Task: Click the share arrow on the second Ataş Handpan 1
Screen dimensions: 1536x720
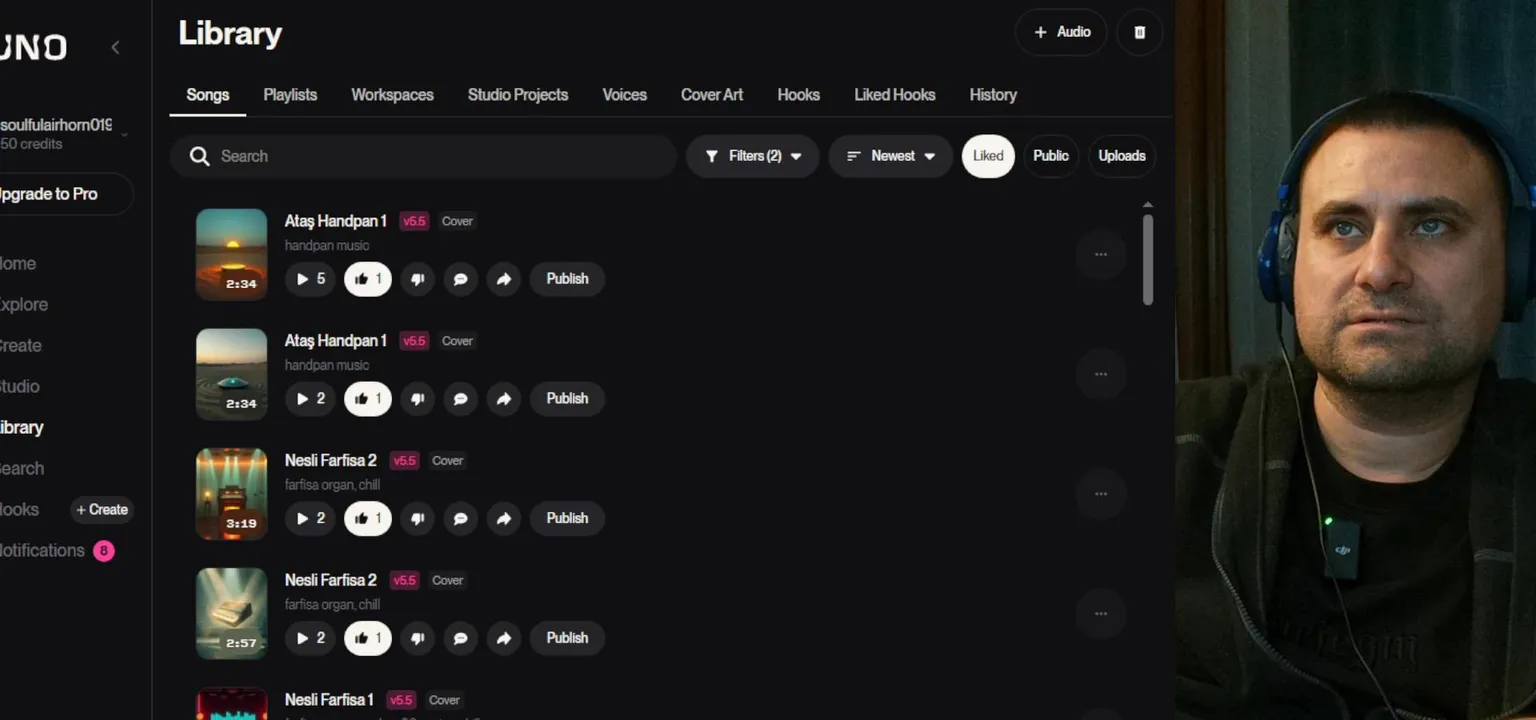Action: 504,398
